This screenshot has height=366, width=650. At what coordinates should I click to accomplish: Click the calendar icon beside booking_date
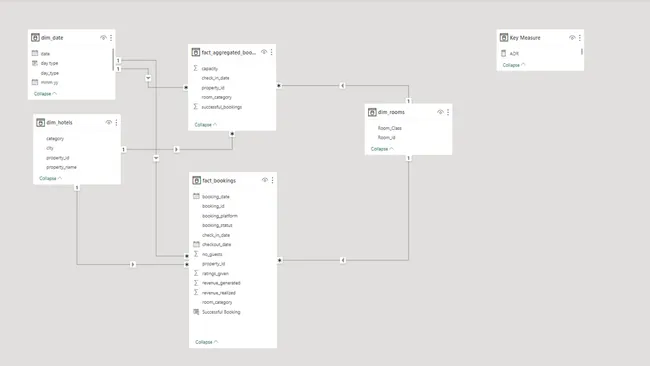(x=196, y=196)
